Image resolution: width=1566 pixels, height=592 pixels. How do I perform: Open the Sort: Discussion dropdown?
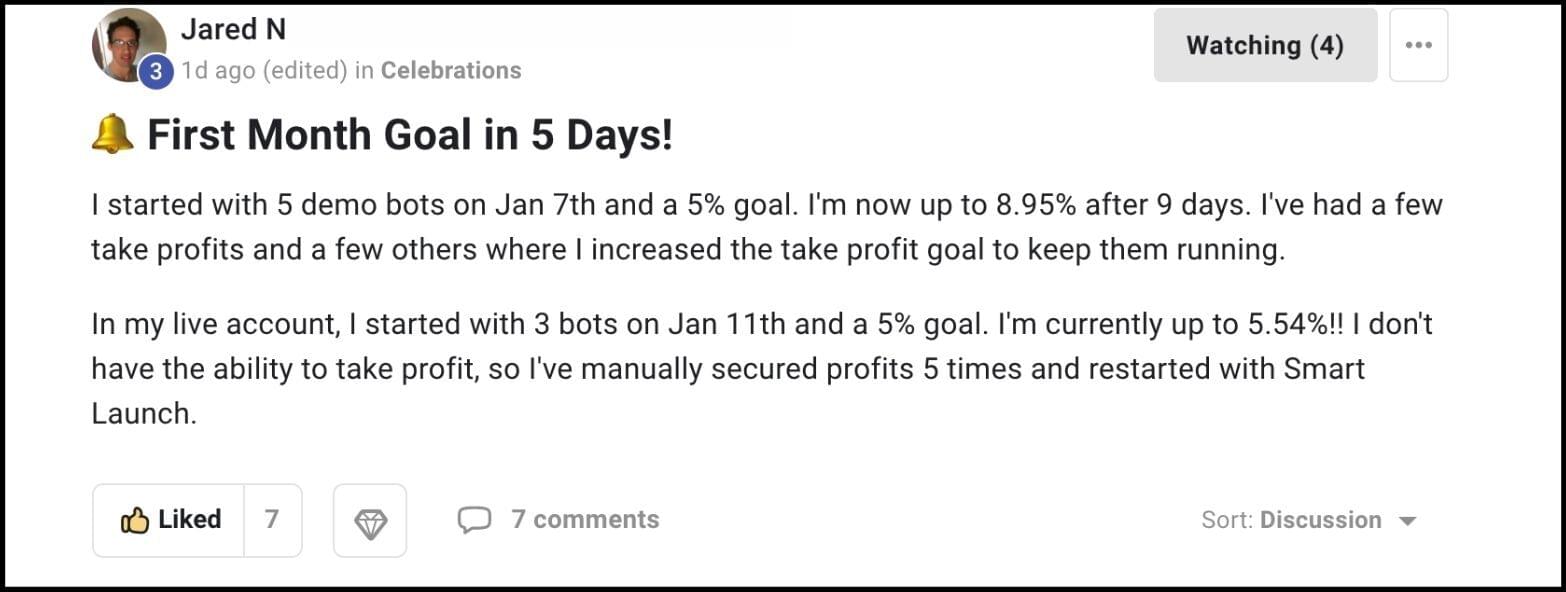(1308, 520)
